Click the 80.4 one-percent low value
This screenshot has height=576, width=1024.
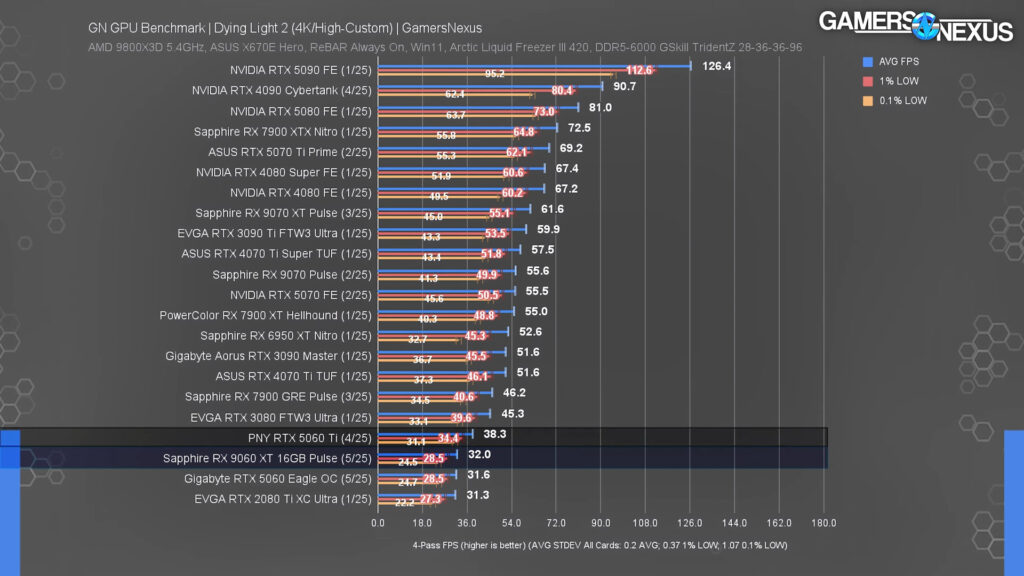[x=562, y=91]
